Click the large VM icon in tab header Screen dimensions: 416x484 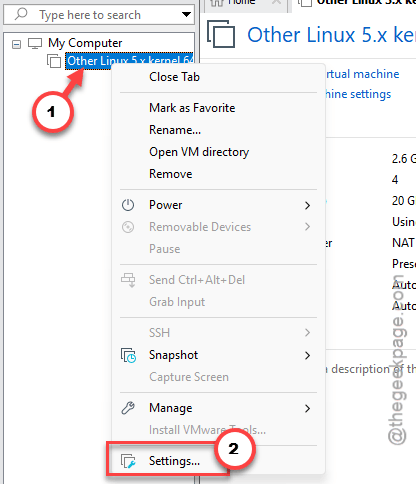coord(221,34)
